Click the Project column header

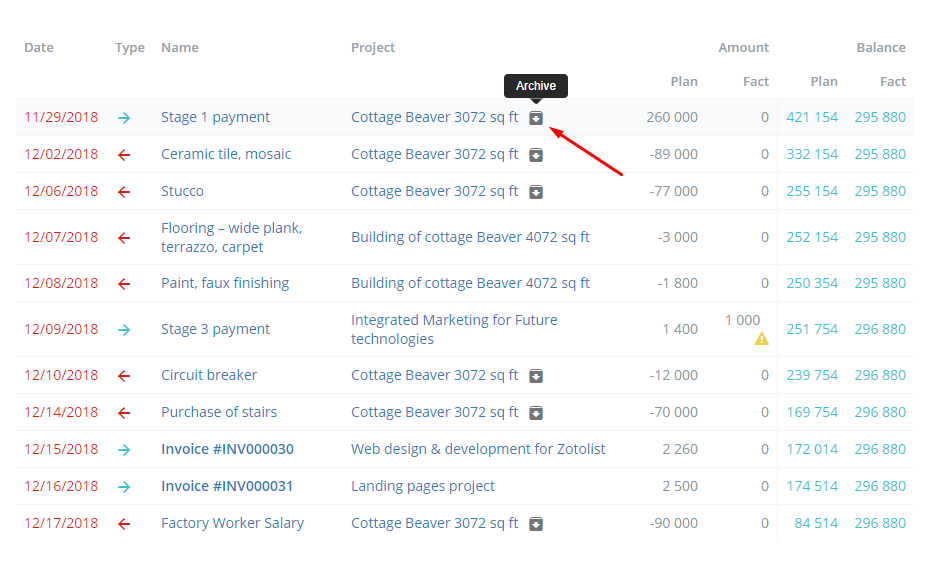tap(373, 48)
